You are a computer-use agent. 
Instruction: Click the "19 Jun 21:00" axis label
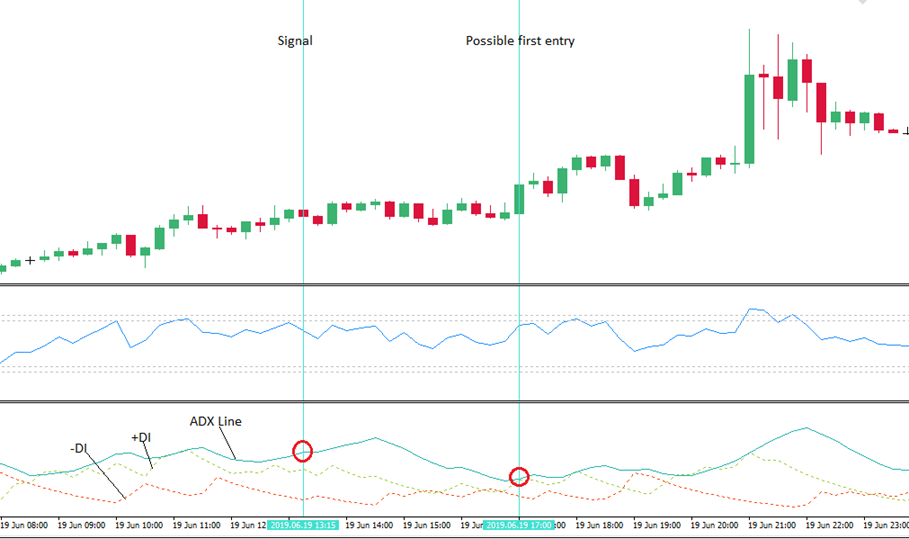point(772,525)
